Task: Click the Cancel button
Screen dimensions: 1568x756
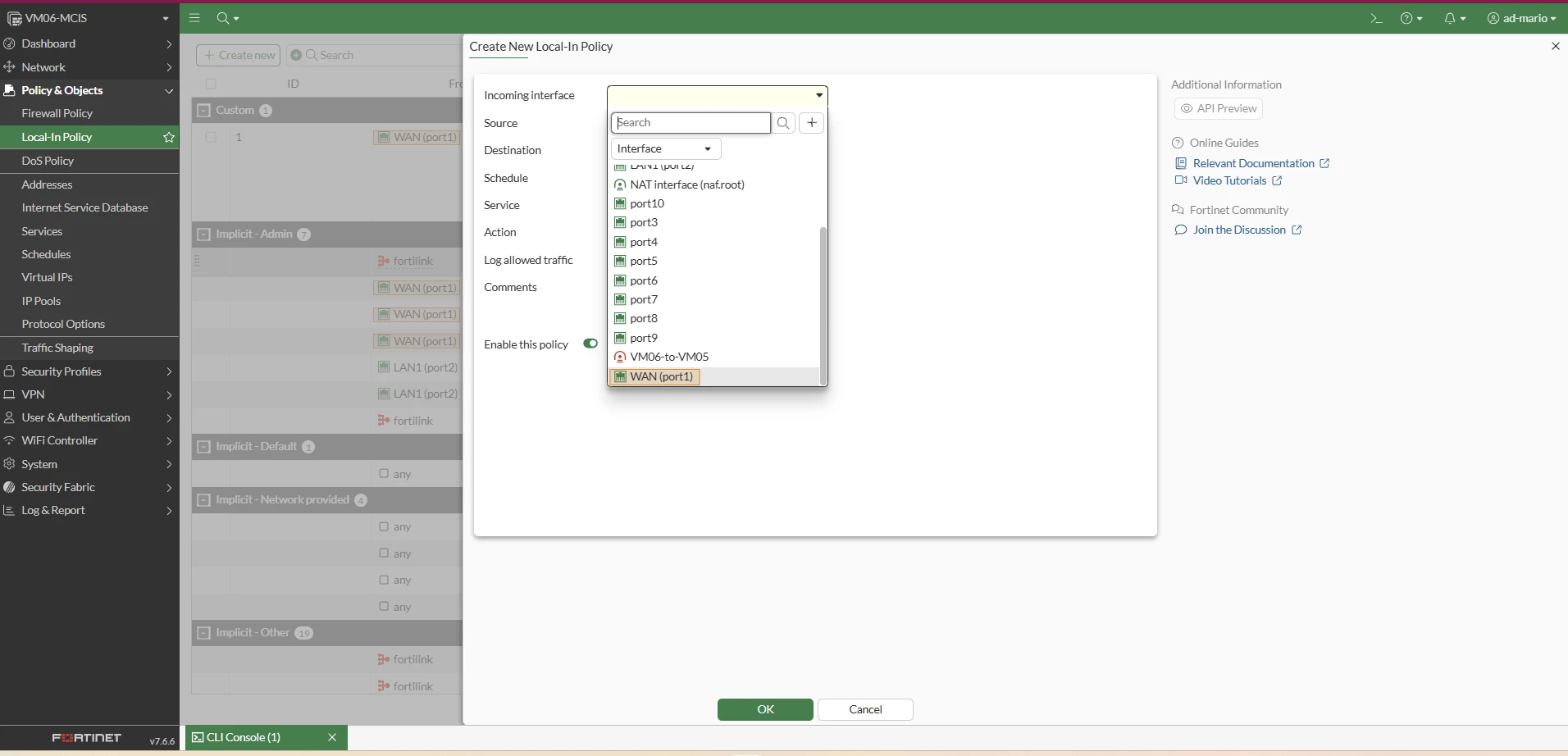Action: tap(865, 709)
